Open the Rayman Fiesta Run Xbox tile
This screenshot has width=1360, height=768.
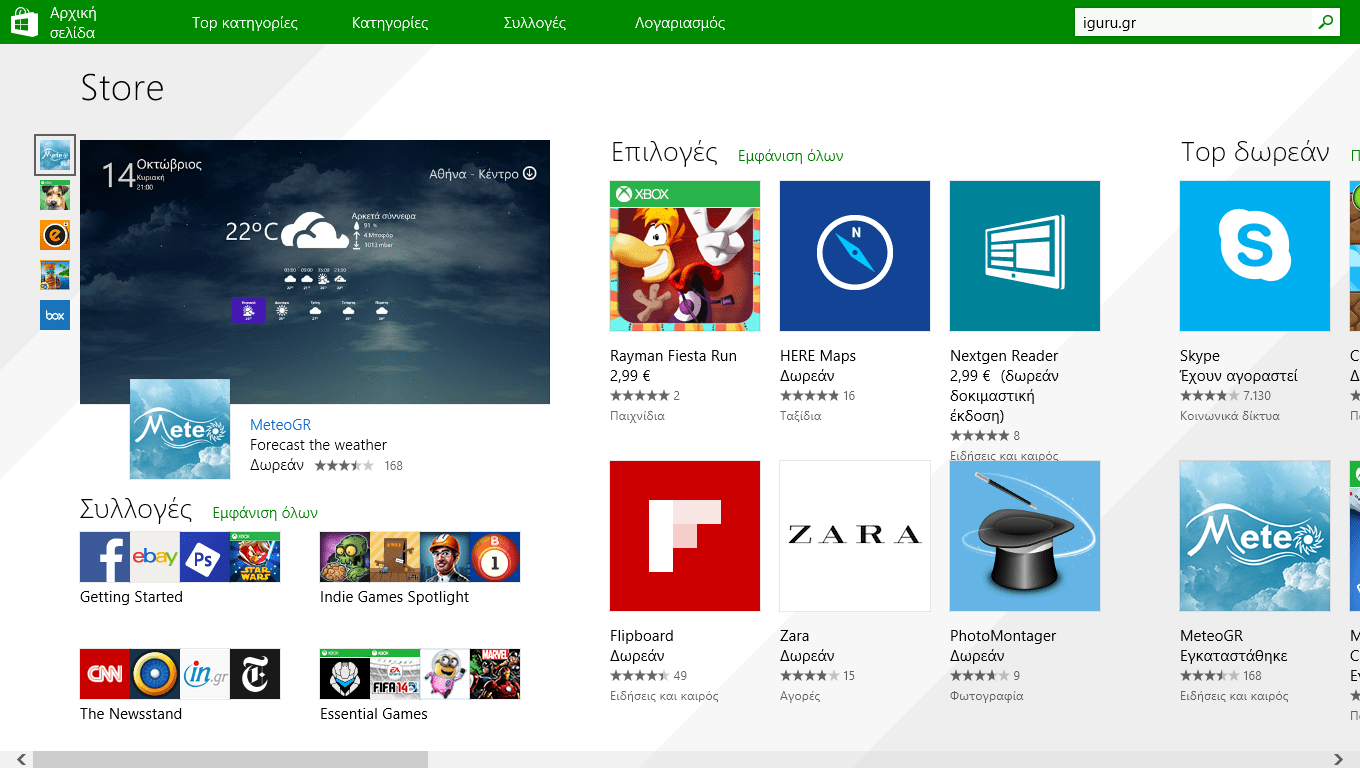[x=684, y=256]
